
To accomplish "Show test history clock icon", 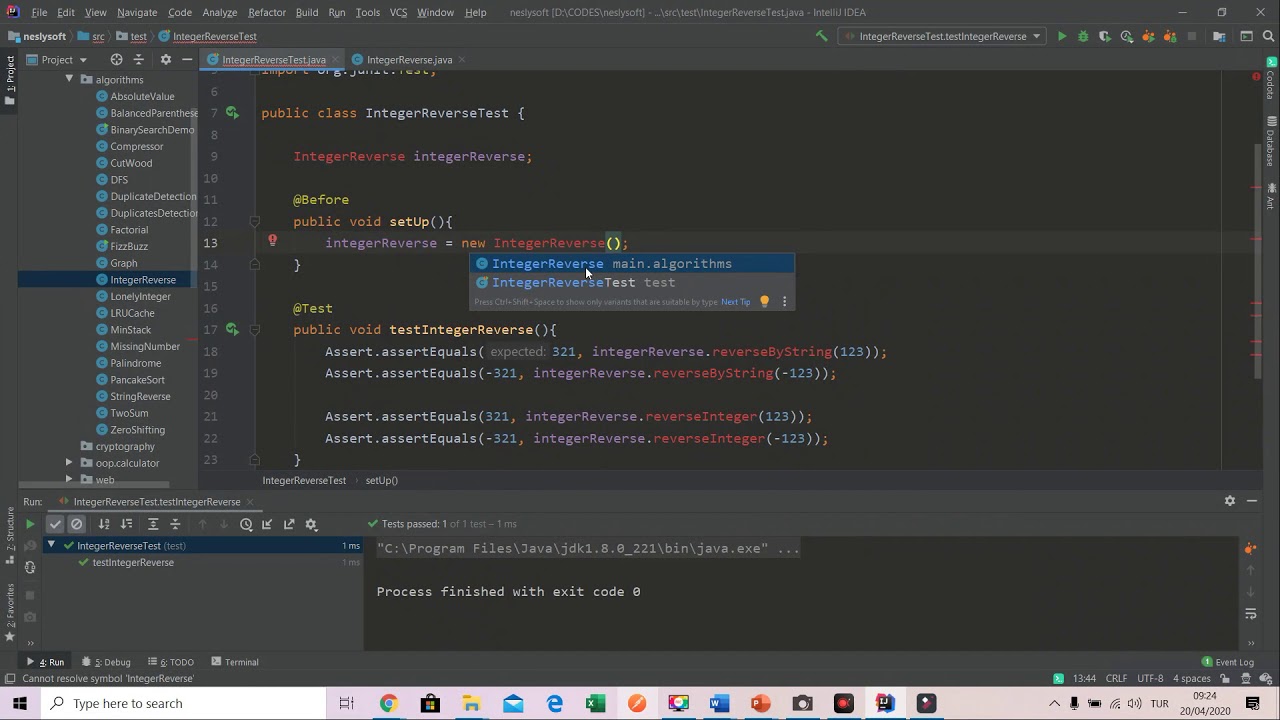I will pos(246,524).
